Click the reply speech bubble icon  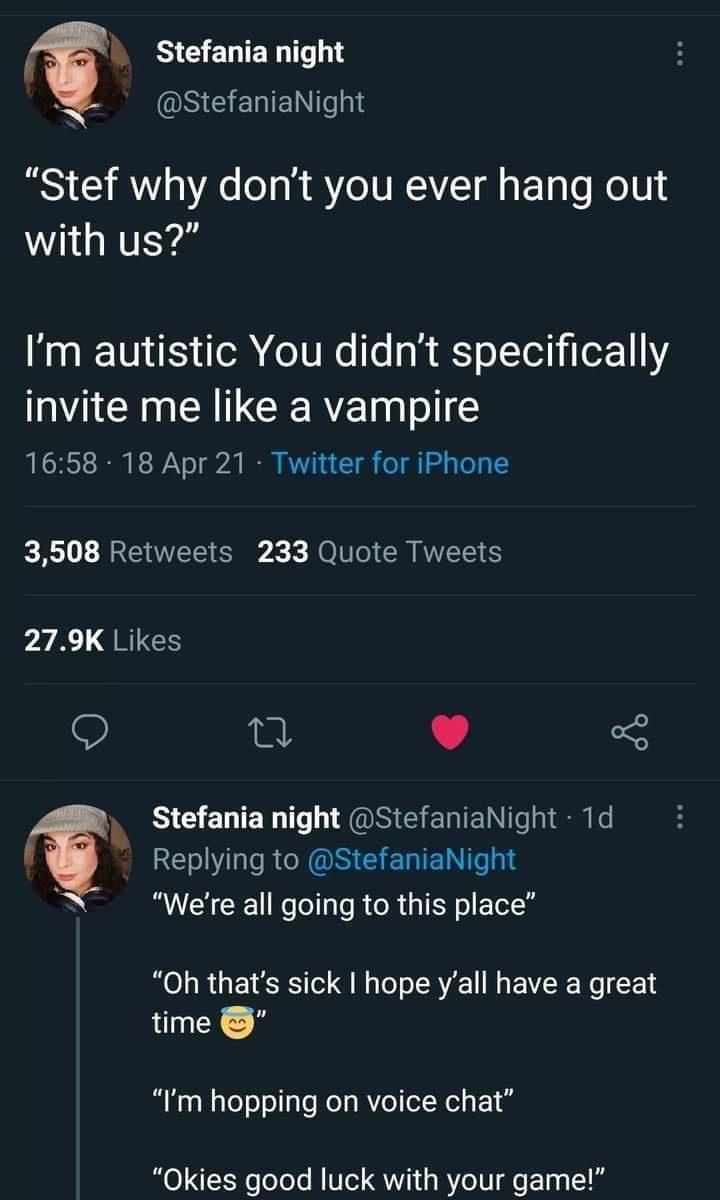coord(91,733)
